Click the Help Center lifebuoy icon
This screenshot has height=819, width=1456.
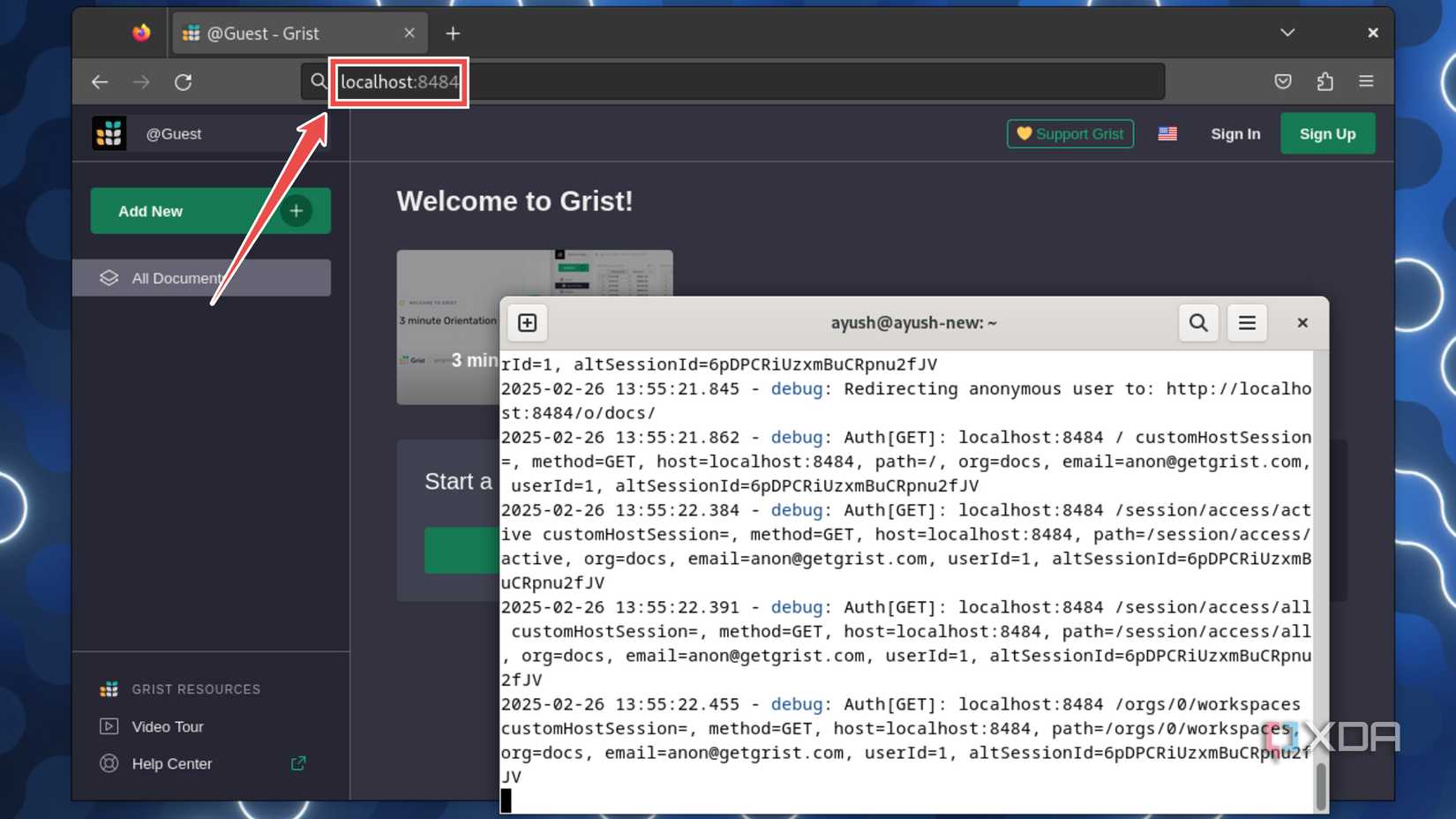point(109,763)
